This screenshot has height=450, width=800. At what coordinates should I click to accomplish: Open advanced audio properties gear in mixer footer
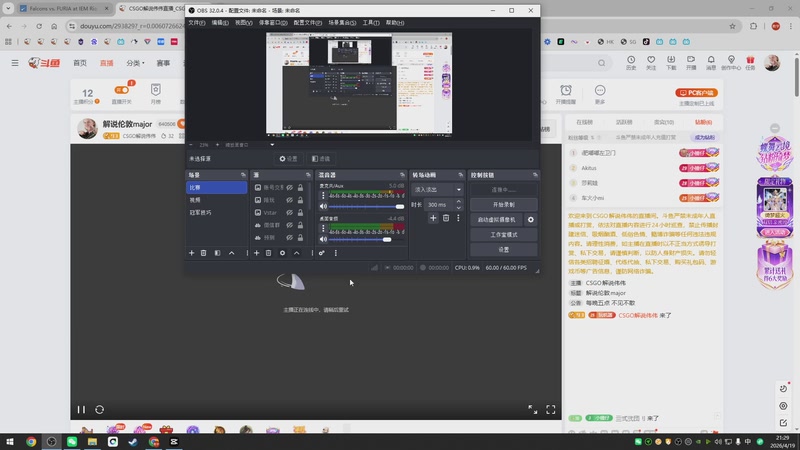pyautogui.click(x=321, y=253)
